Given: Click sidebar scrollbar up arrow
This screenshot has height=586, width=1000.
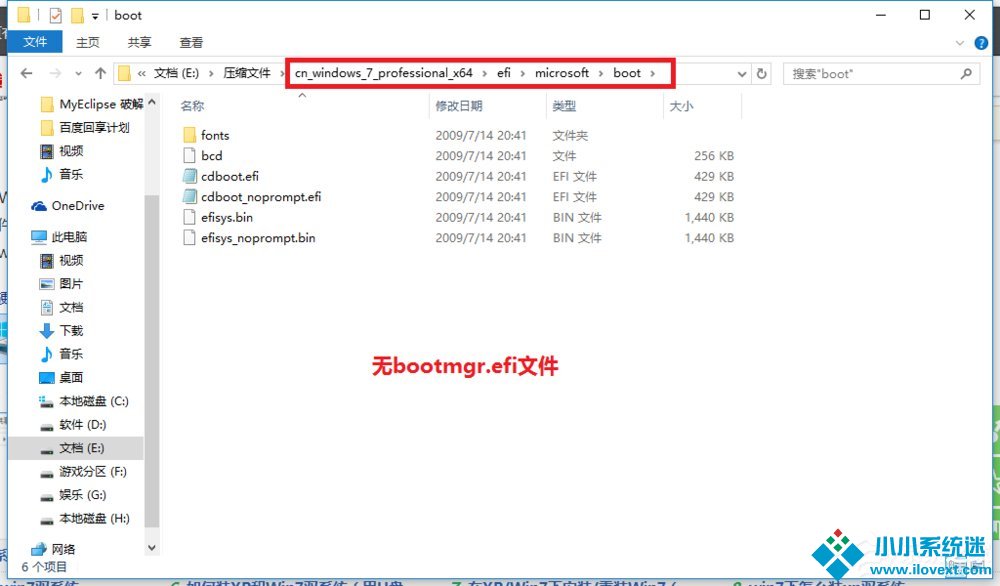Looking at the screenshot, I should [x=152, y=102].
